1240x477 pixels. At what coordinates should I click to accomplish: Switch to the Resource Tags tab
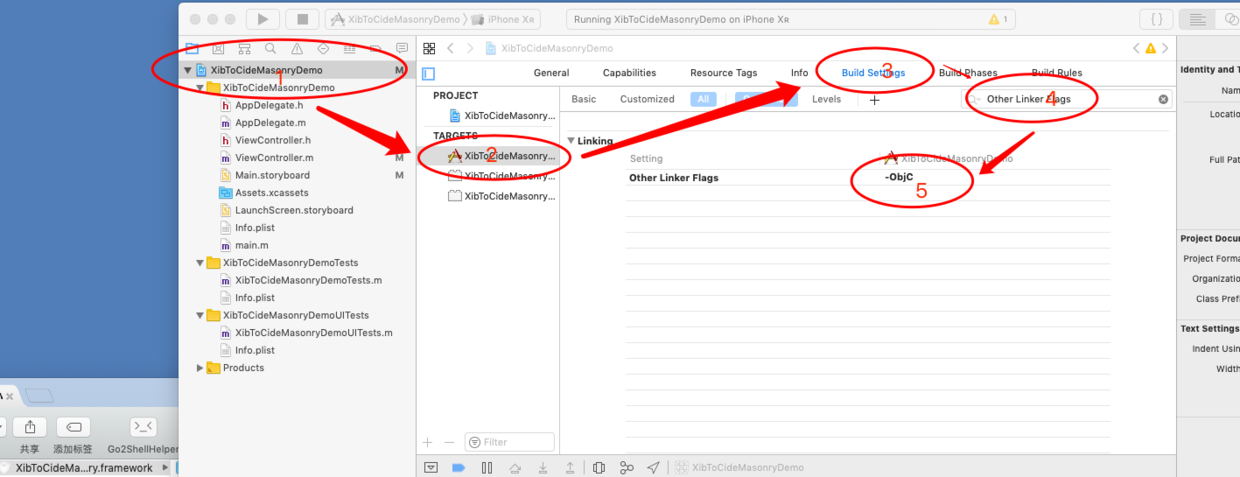(x=723, y=73)
